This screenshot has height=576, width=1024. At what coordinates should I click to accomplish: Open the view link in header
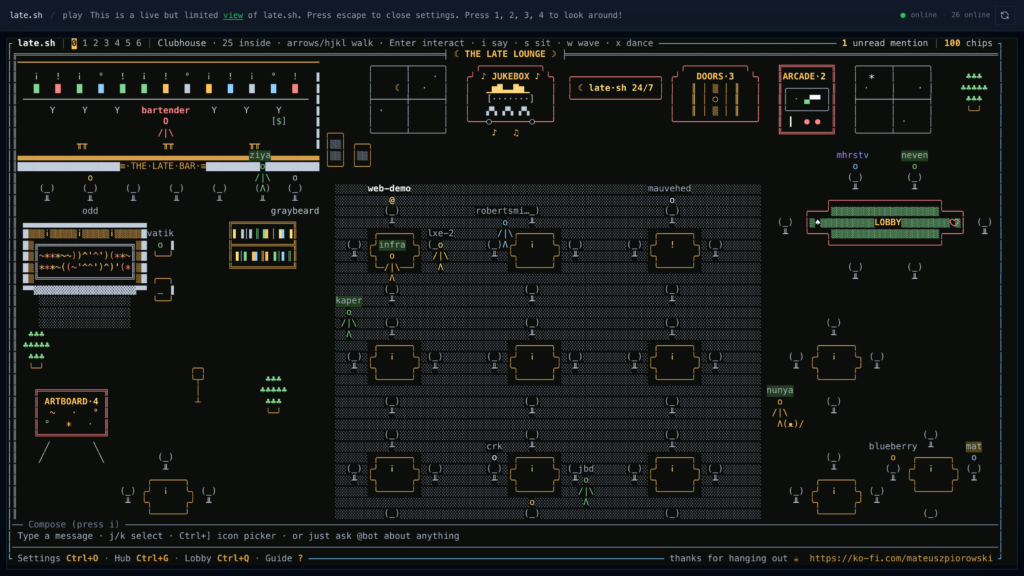tap(232, 15)
